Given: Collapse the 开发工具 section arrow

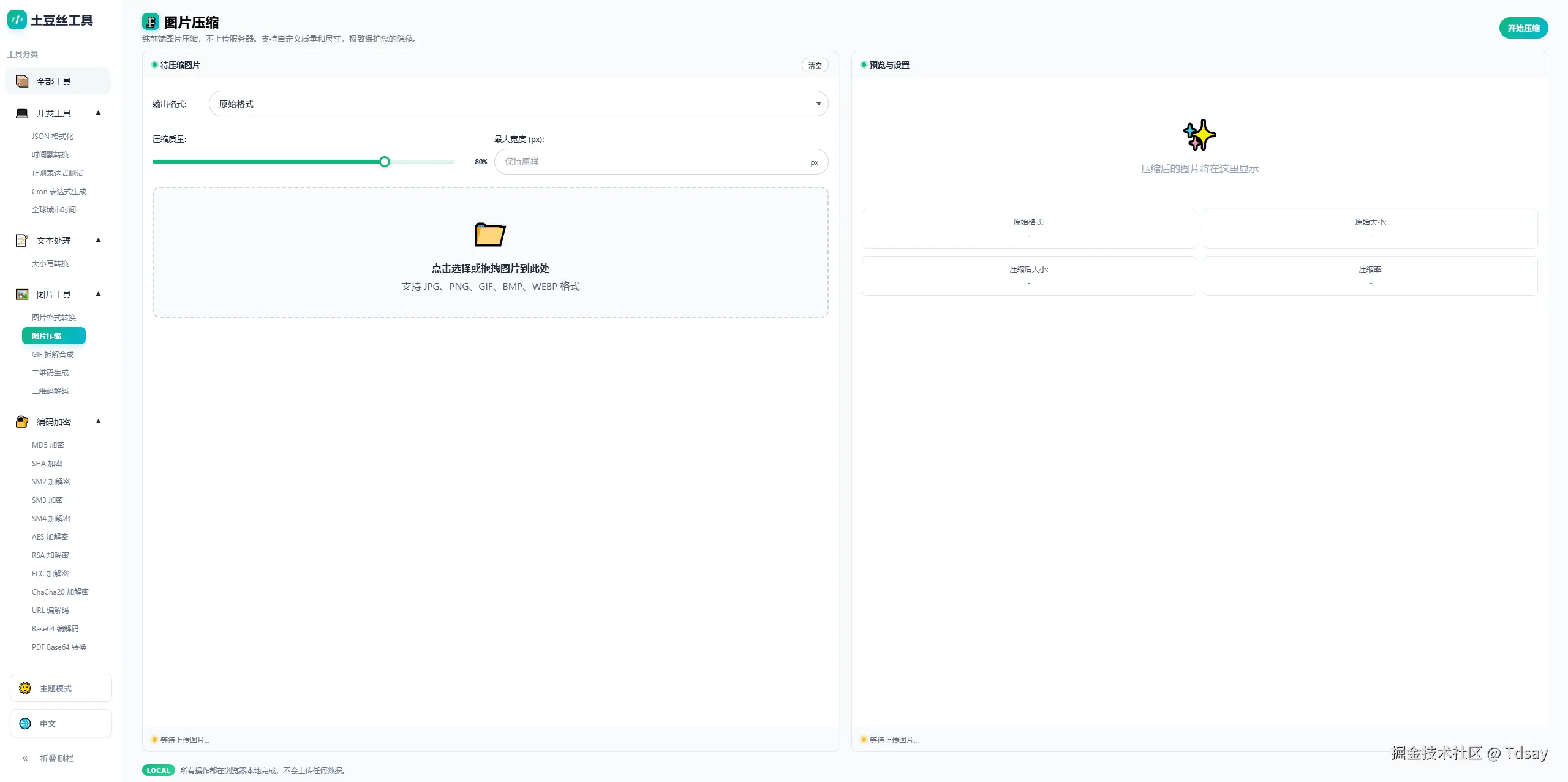Looking at the screenshot, I should point(98,113).
